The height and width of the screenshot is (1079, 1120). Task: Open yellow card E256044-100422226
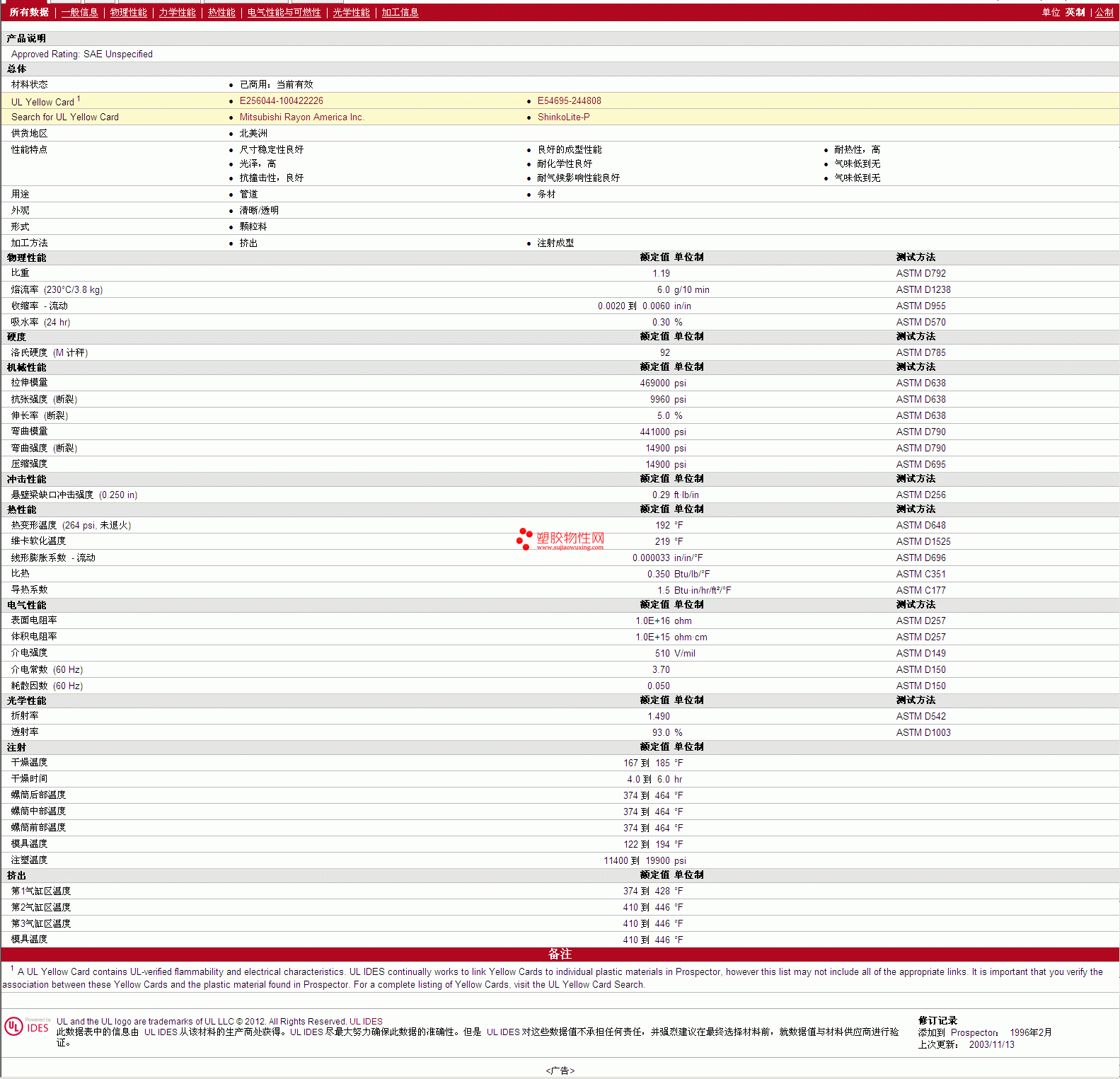[282, 101]
